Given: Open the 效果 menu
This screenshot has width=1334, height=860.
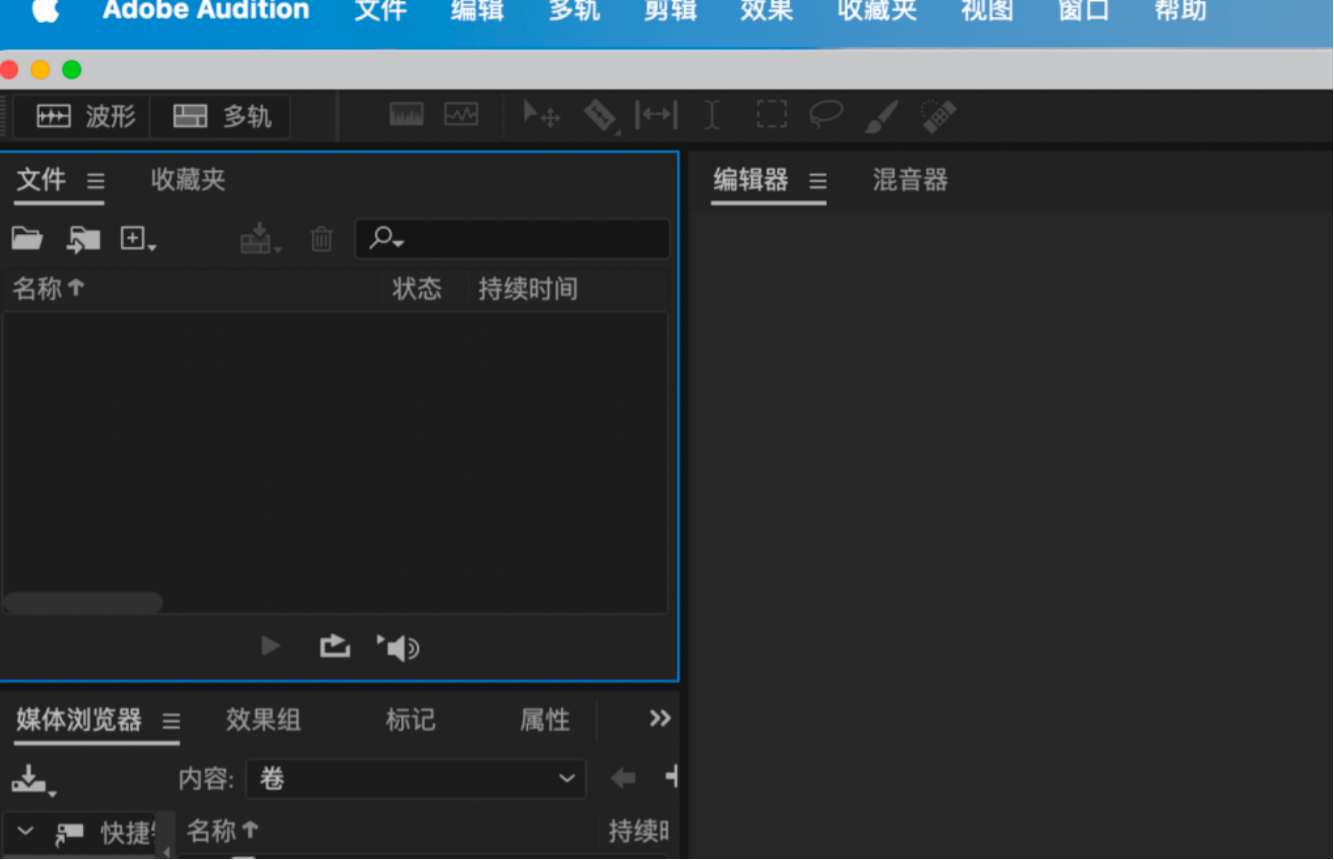Looking at the screenshot, I should pyautogui.click(x=766, y=11).
